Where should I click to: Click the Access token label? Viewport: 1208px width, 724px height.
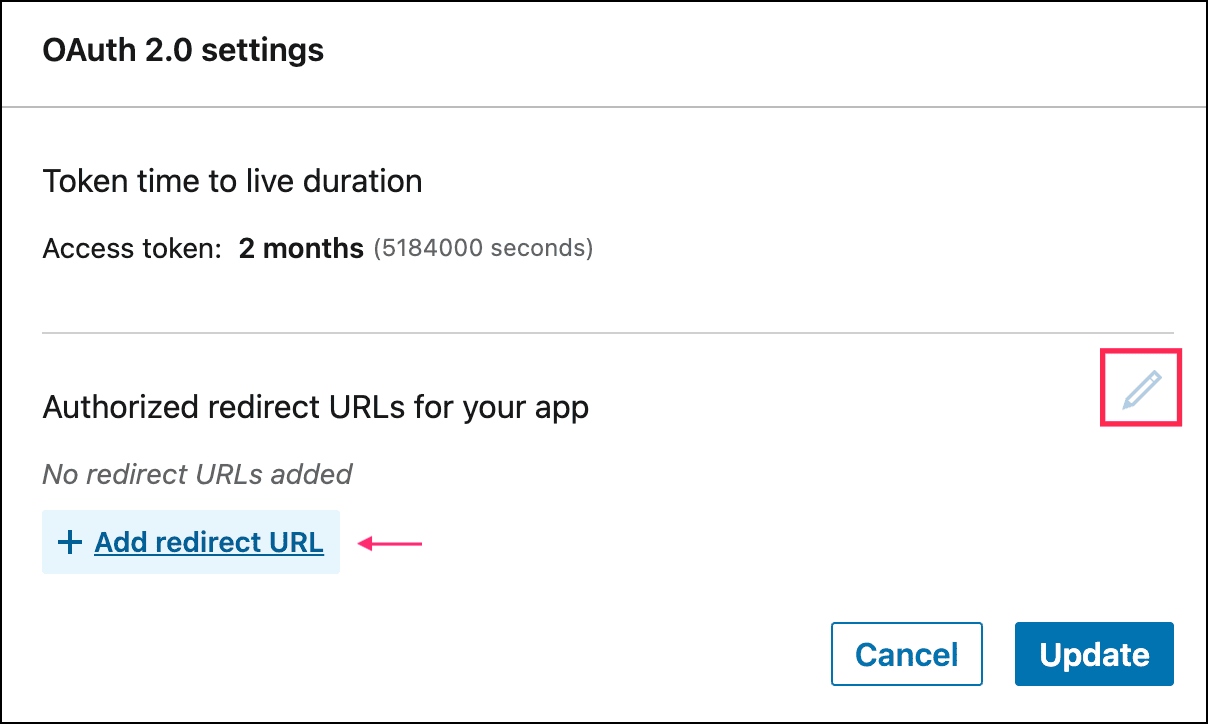click(x=131, y=248)
